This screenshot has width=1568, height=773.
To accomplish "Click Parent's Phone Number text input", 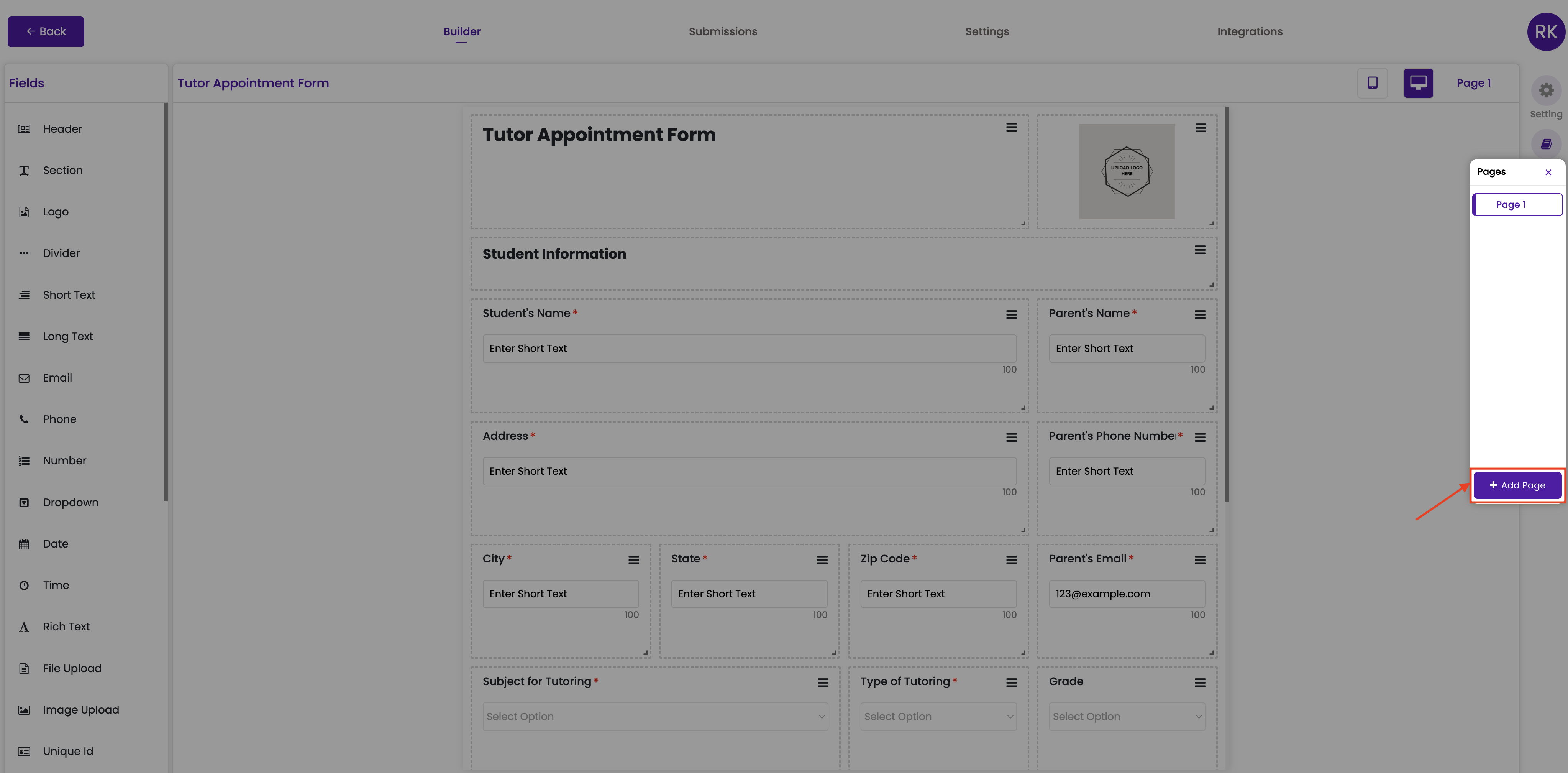I will click(1127, 472).
